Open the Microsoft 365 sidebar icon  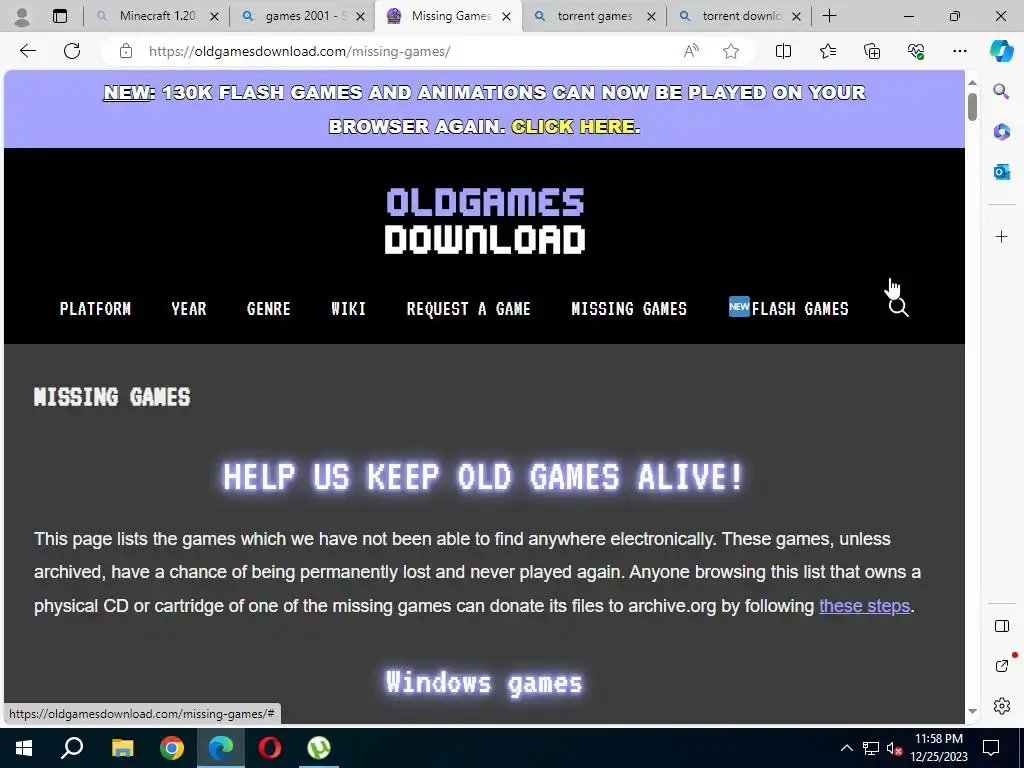click(x=1001, y=132)
